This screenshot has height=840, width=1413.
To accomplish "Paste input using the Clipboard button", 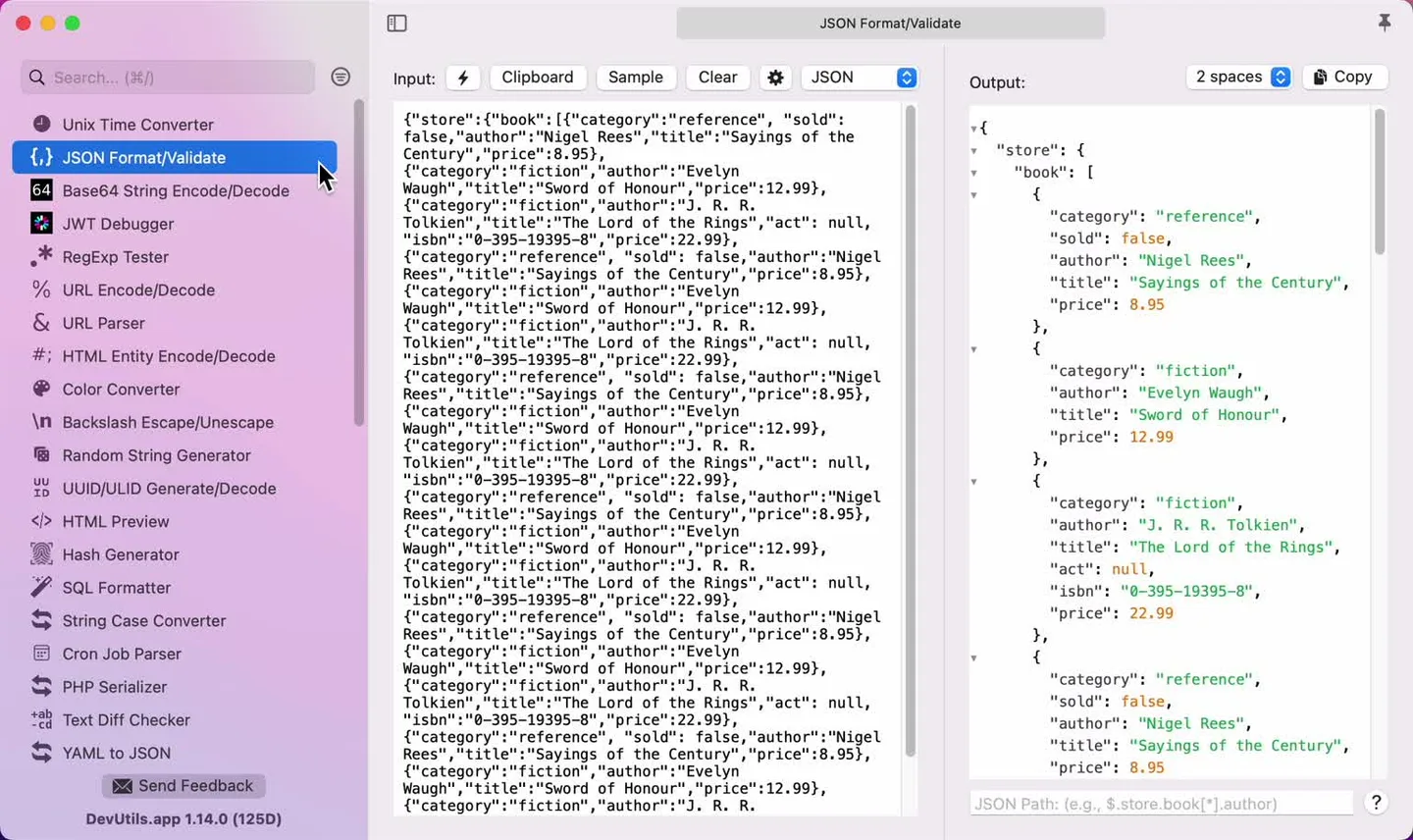I will tap(538, 78).
